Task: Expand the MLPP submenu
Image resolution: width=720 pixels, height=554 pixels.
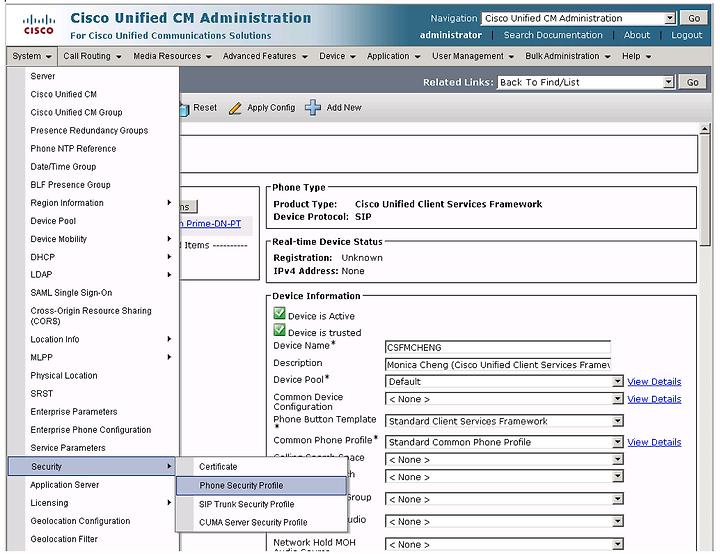Action: pyautogui.click(x=169, y=357)
